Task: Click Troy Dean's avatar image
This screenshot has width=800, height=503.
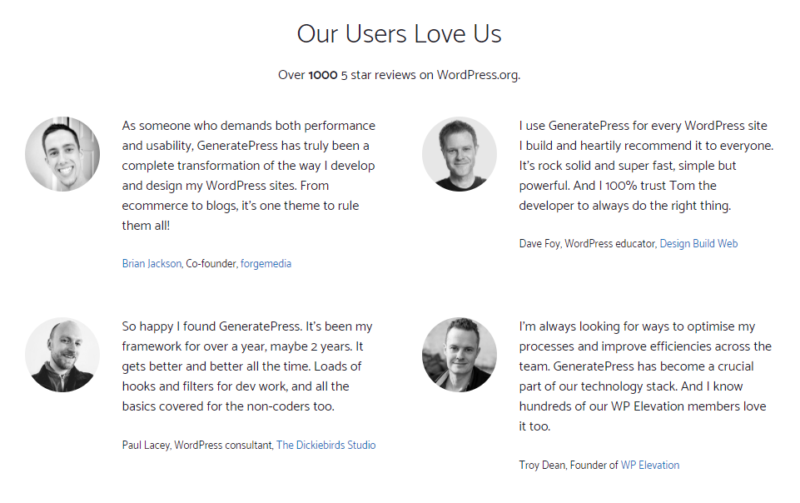Action: (x=459, y=355)
